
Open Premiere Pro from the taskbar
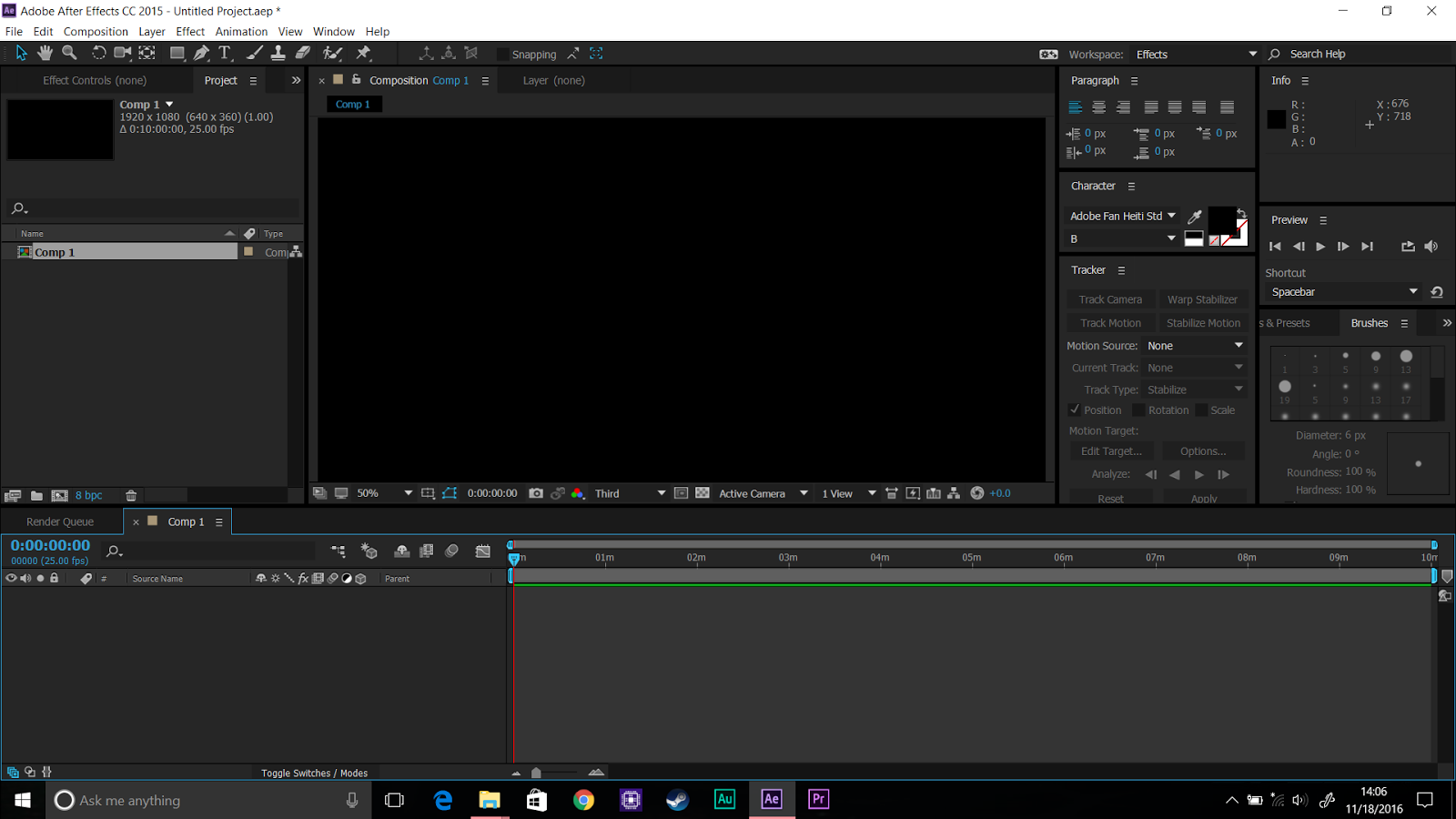point(818,799)
